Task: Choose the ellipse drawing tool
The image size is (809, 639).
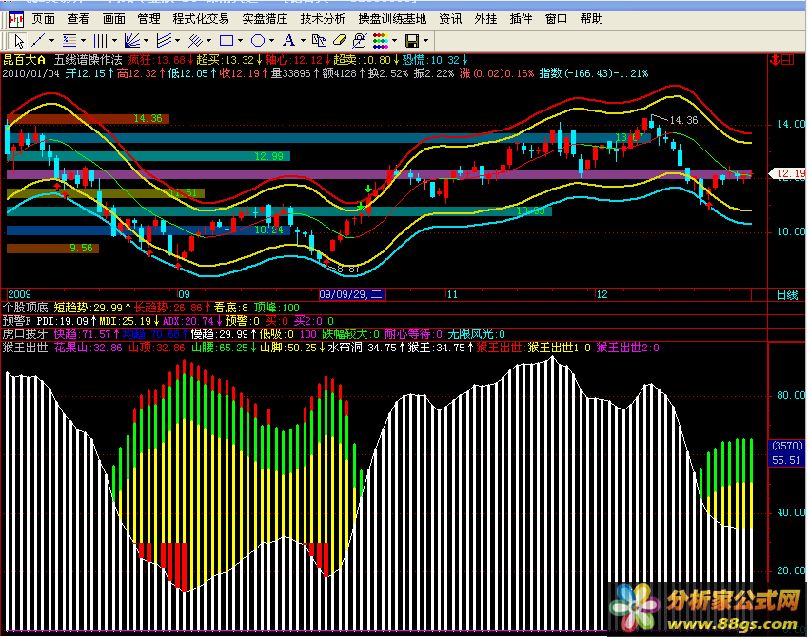Action: coord(257,40)
